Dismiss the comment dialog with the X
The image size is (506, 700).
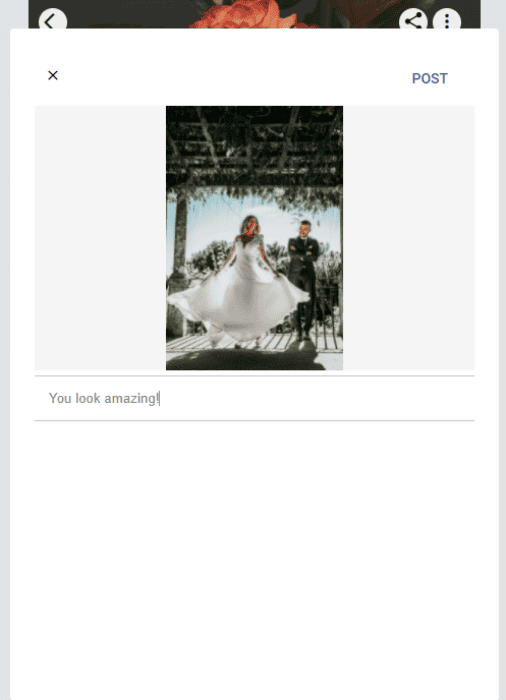point(53,75)
